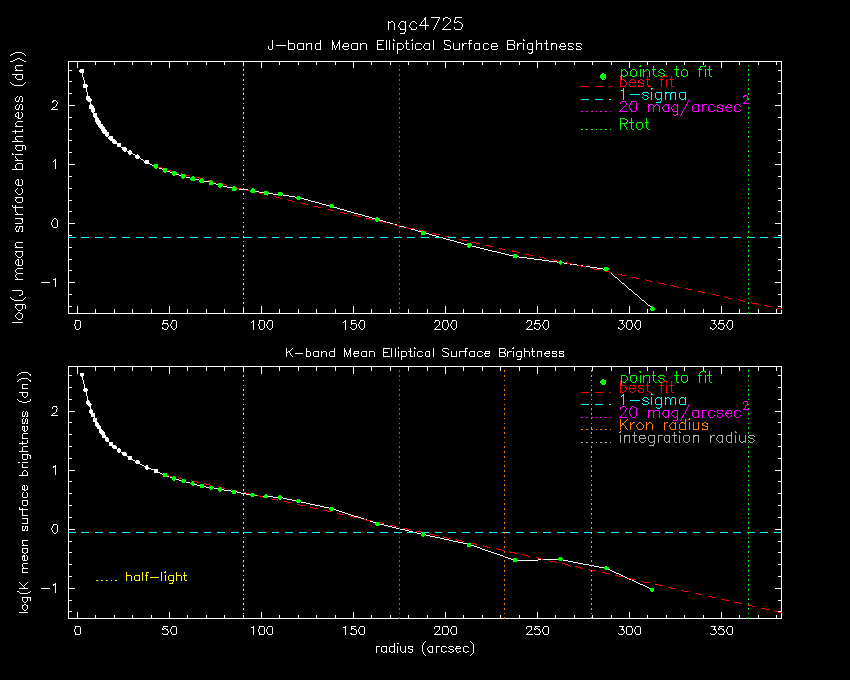Click the 1-sigma legend entry in J-band plot

point(653,95)
